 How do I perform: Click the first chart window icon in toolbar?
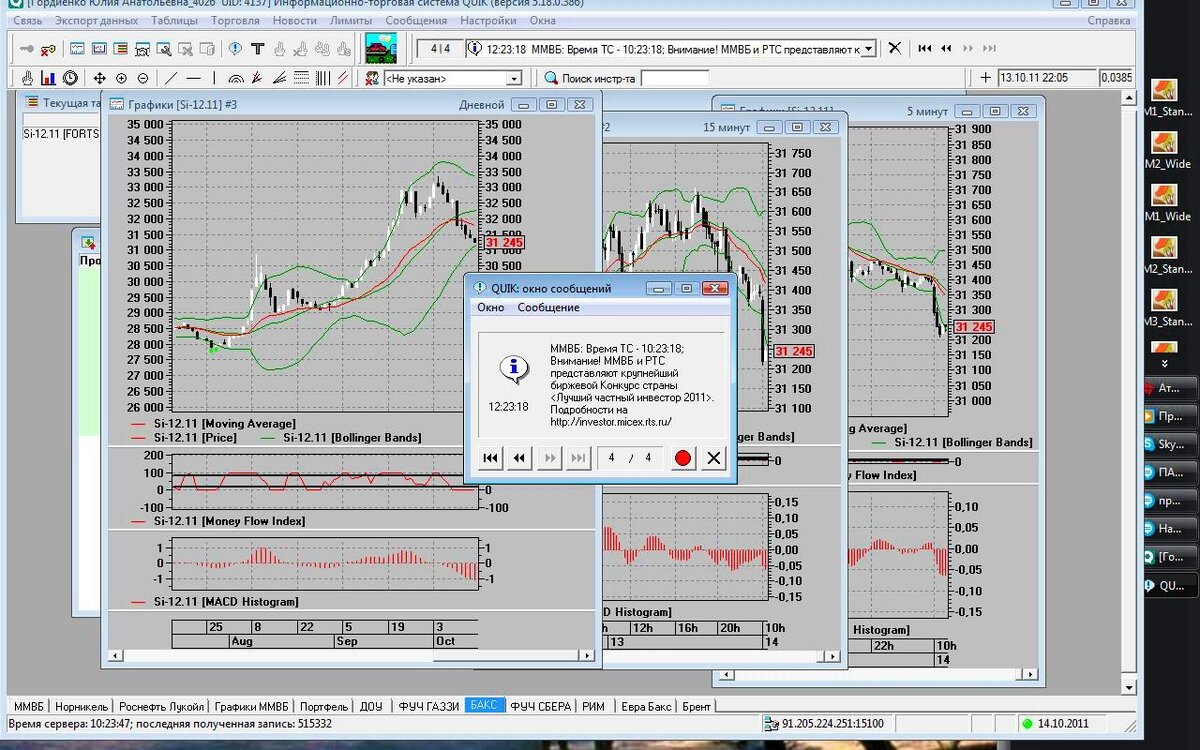77,48
